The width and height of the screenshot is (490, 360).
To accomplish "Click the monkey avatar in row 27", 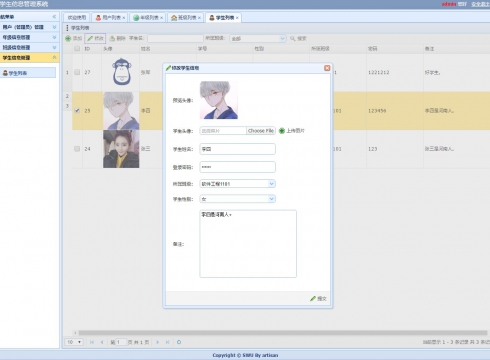I will coord(121,72).
